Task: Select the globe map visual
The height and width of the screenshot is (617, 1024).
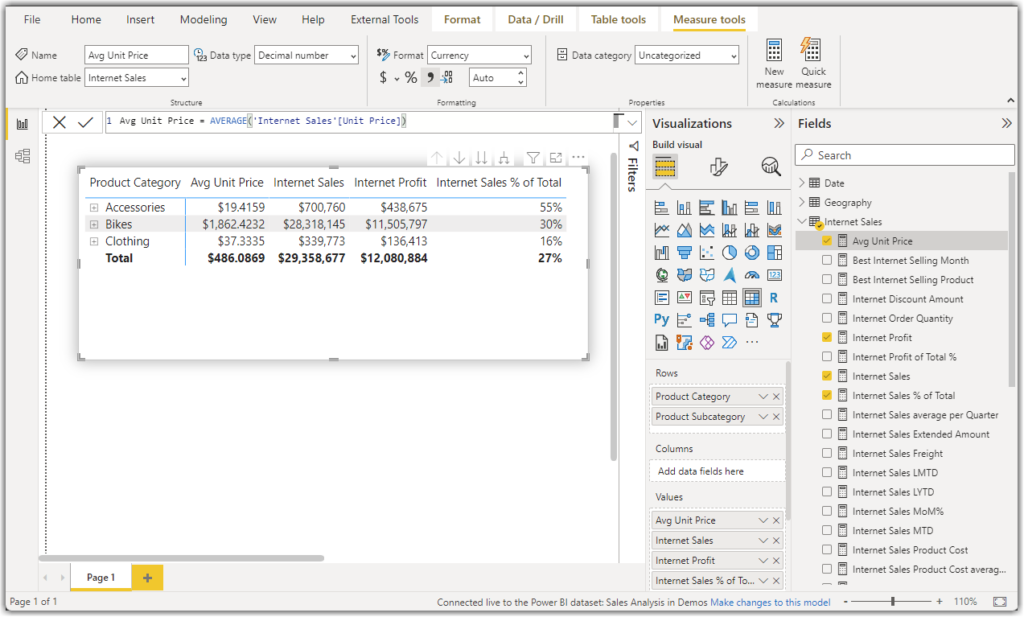Action: tap(662, 276)
